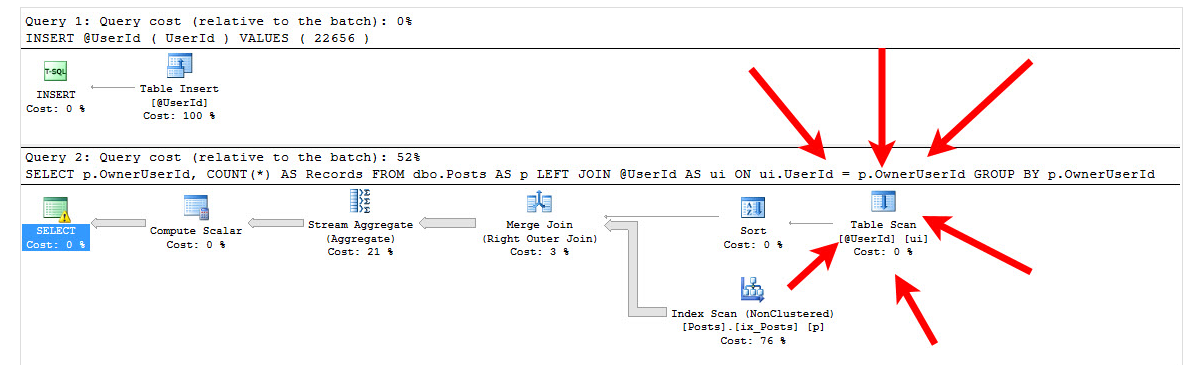The height and width of the screenshot is (365, 1191).
Task: Click the Query 1 cost header text
Action: click(219, 22)
